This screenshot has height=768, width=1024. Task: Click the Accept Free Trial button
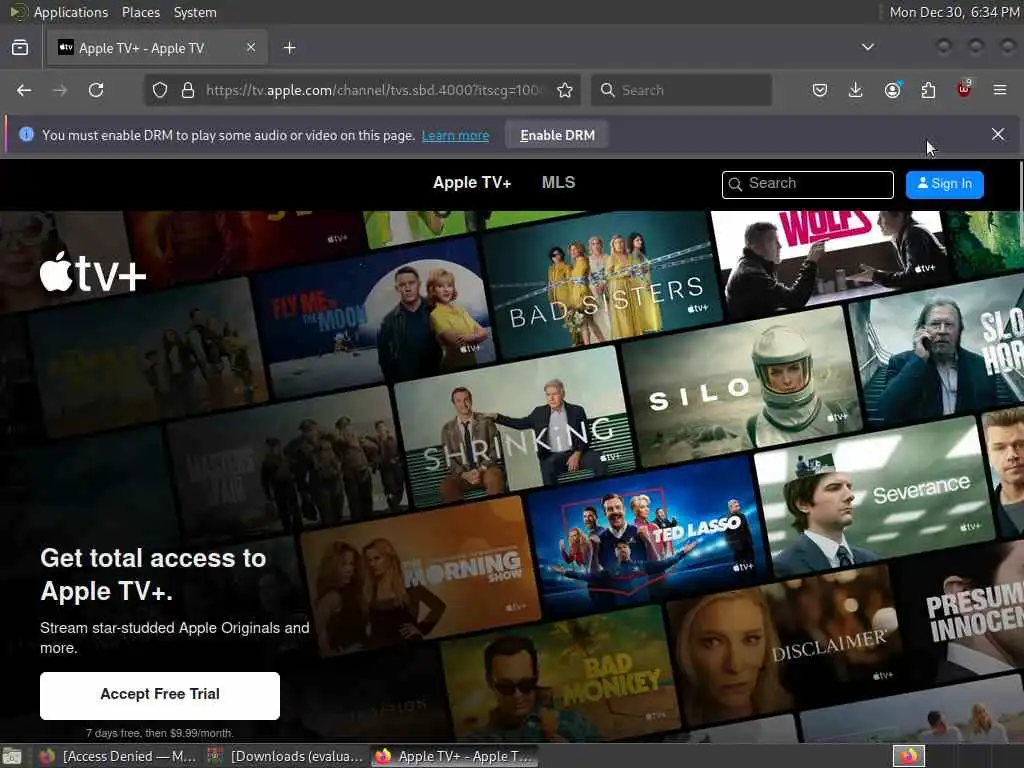tap(160, 696)
